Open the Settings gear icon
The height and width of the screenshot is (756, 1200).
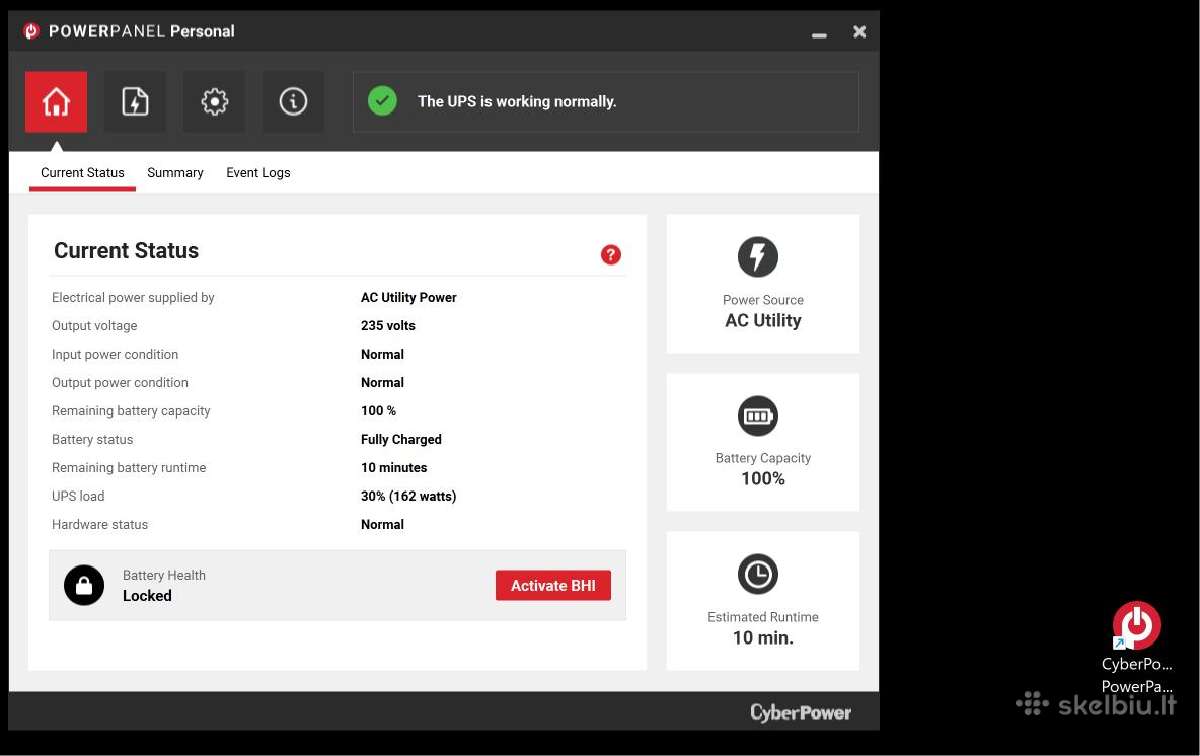point(214,102)
